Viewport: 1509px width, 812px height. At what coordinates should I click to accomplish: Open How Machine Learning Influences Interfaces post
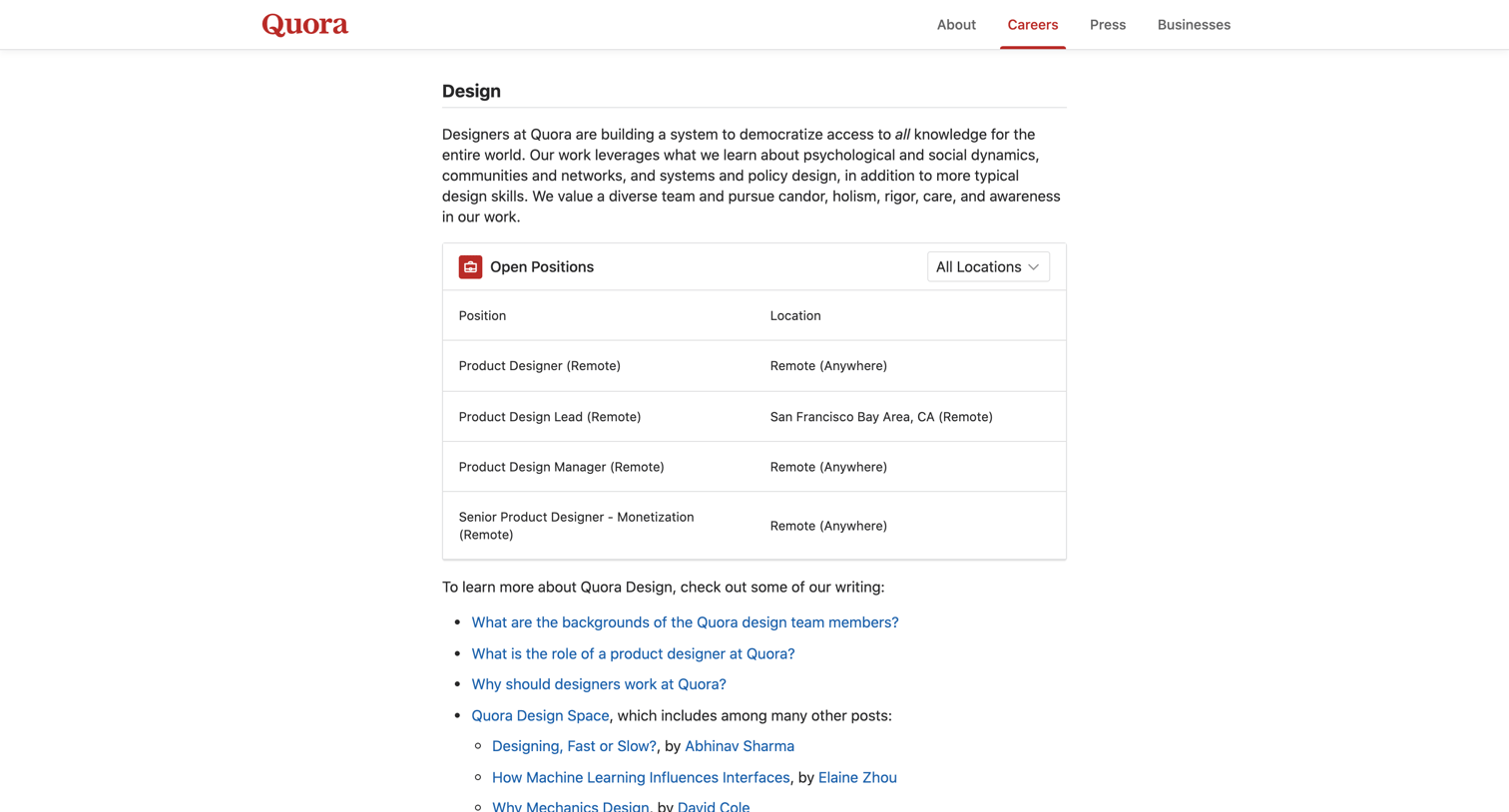[x=641, y=777]
